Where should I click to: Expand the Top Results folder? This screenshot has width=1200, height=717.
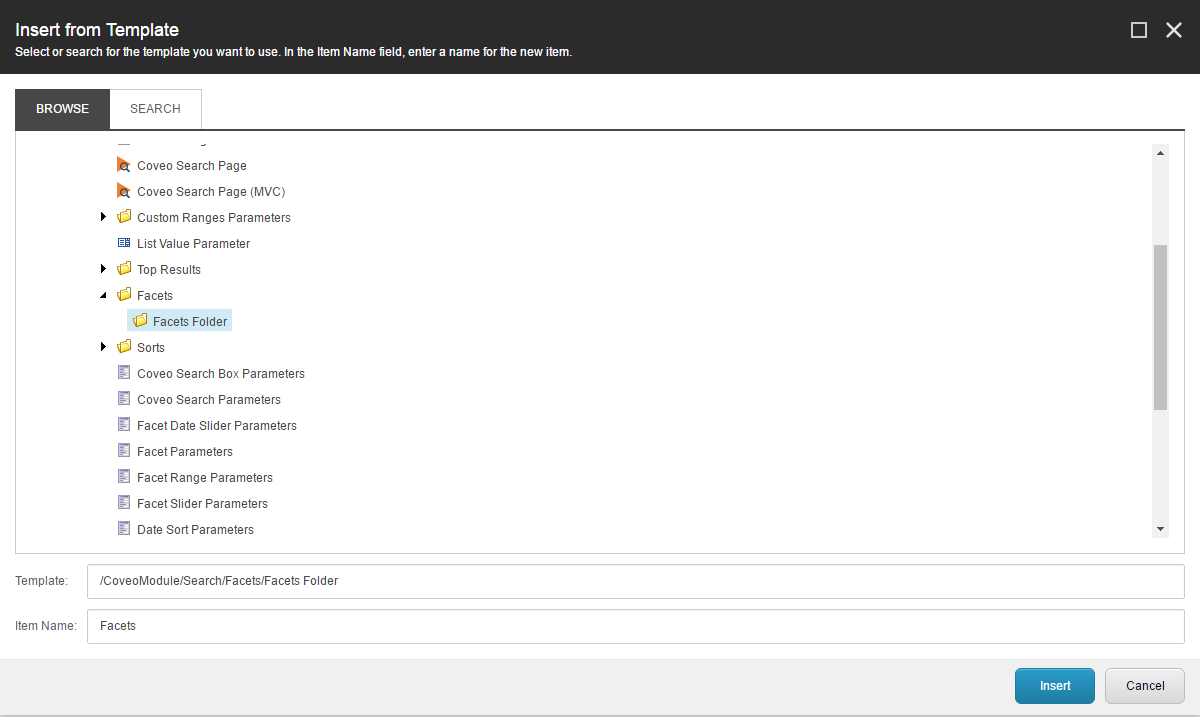click(x=104, y=269)
